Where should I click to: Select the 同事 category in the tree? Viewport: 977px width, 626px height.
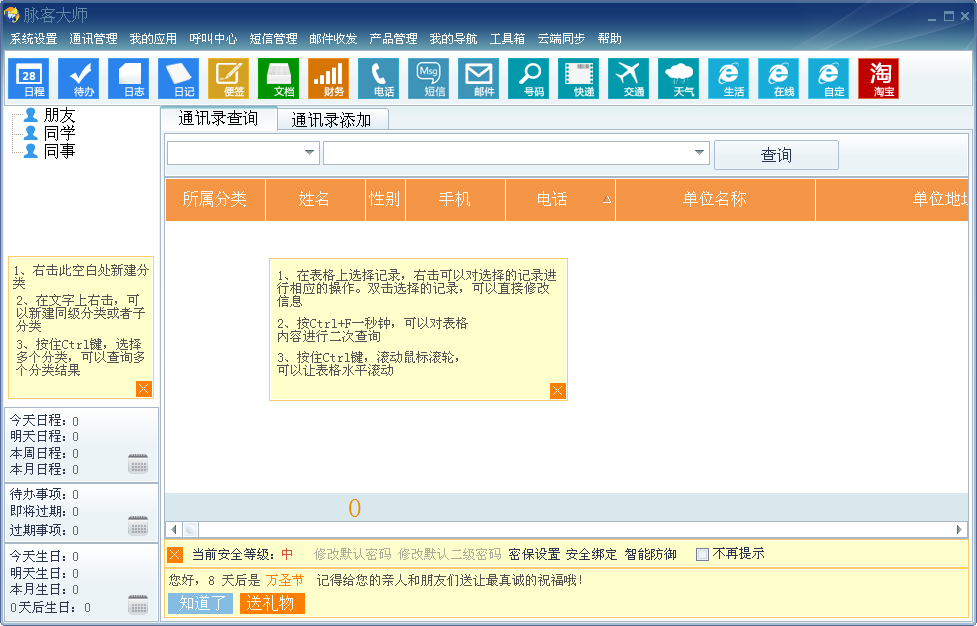(x=59, y=151)
